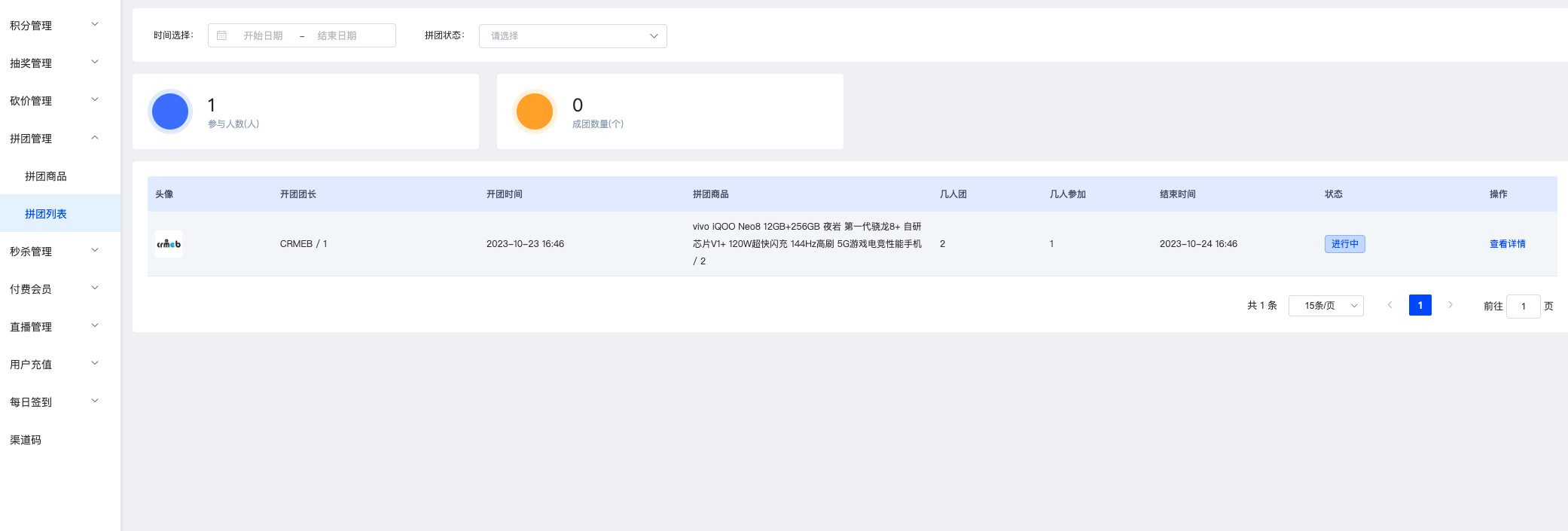
Task: Go to previous page arrow
Action: coord(1390,305)
